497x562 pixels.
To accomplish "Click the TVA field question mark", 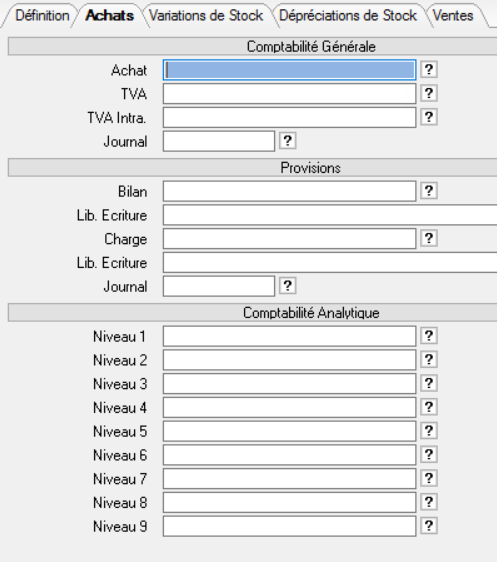I will [x=429, y=93].
